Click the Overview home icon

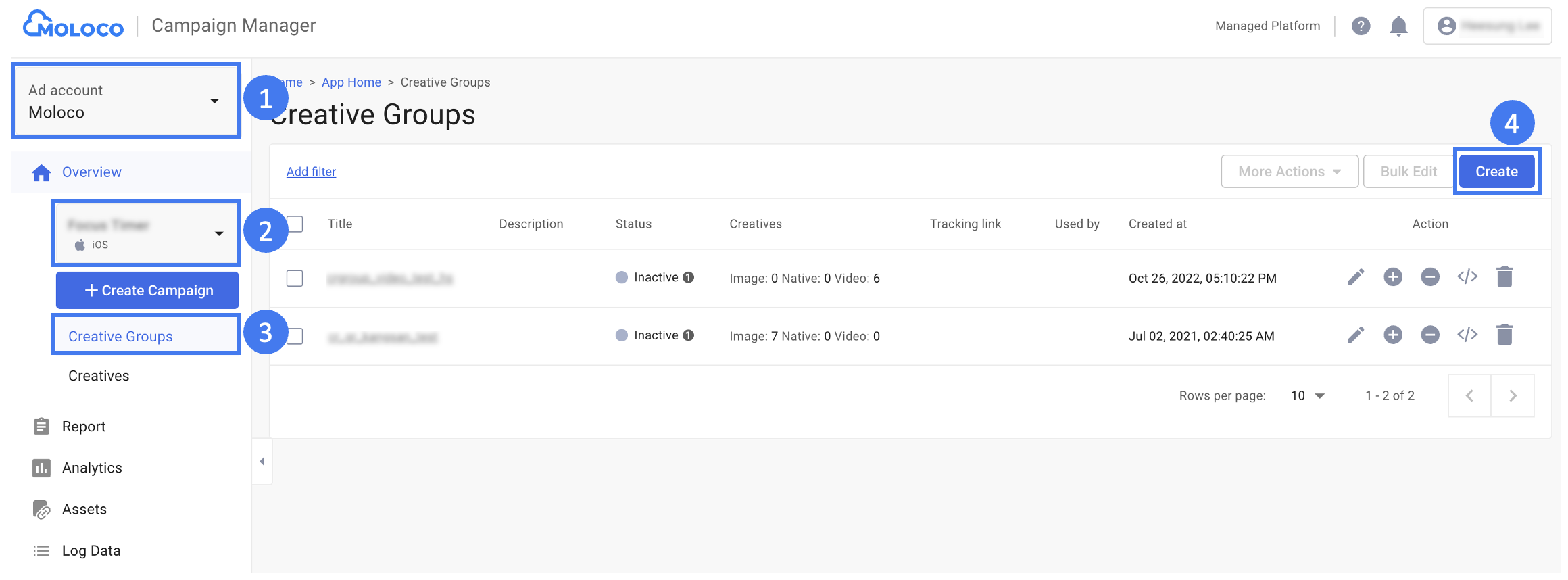pyautogui.click(x=41, y=172)
